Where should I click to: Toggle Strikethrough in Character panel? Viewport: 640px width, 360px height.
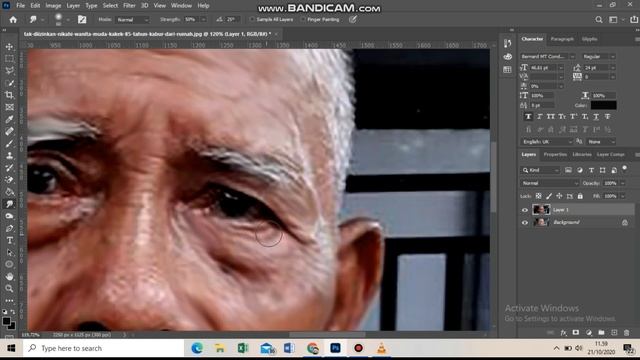607,117
